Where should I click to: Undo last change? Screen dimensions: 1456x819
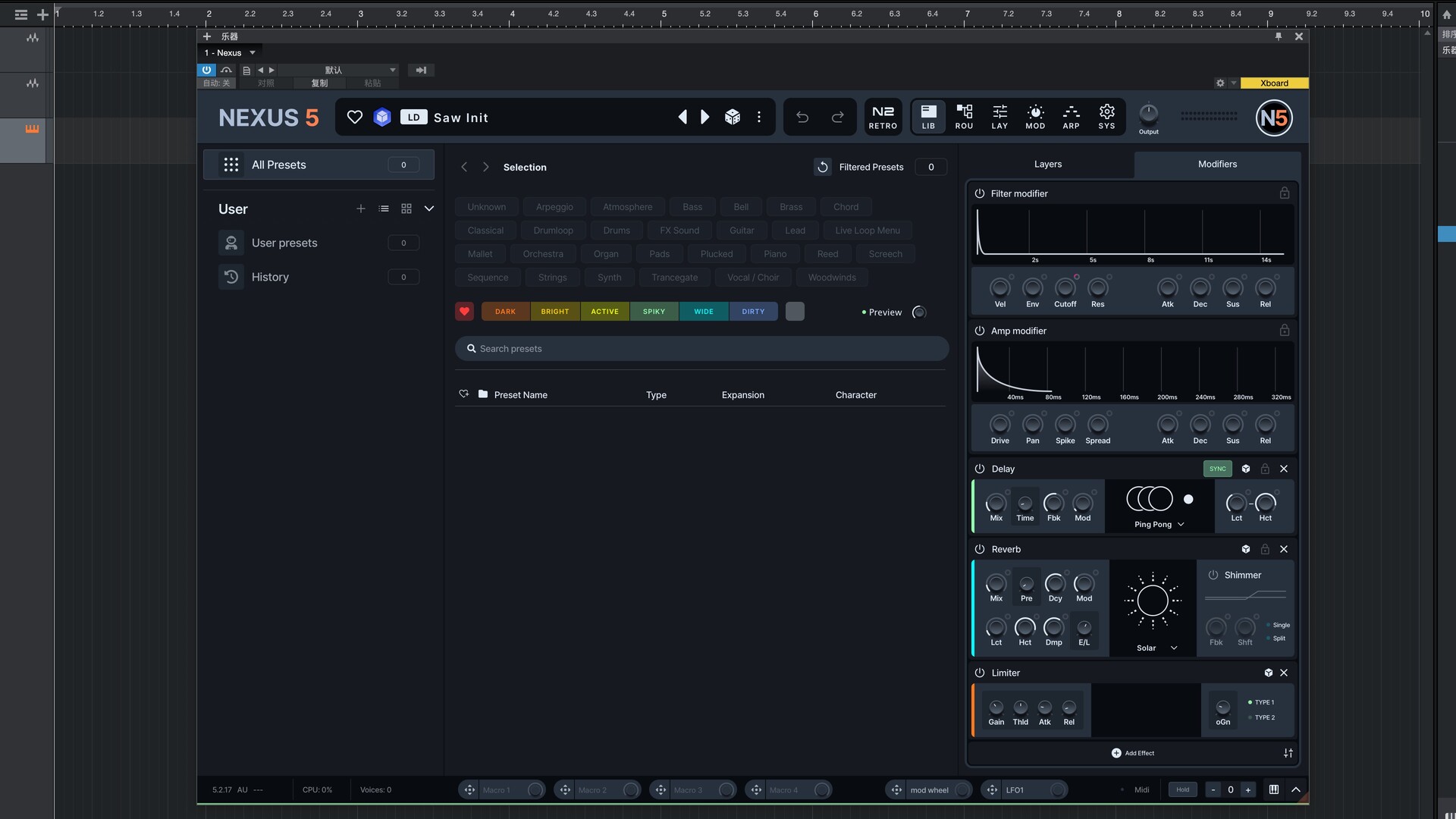[802, 117]
